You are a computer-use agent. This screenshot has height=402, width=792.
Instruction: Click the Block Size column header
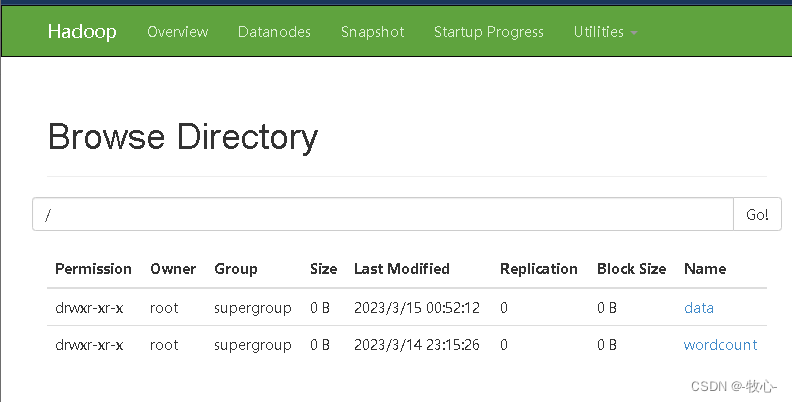tap(631, 269)
